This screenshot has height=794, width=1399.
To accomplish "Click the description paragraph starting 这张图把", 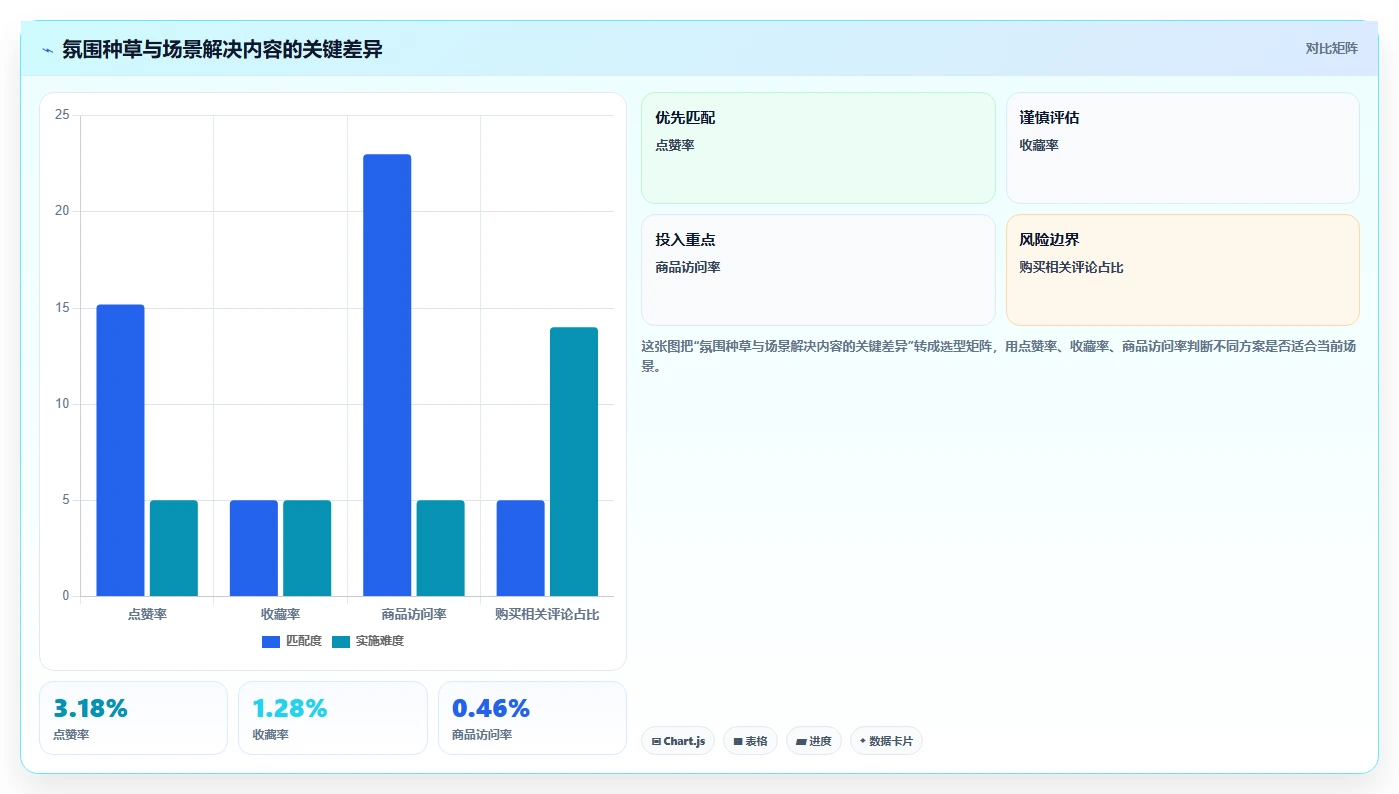I will click(998, 356).
